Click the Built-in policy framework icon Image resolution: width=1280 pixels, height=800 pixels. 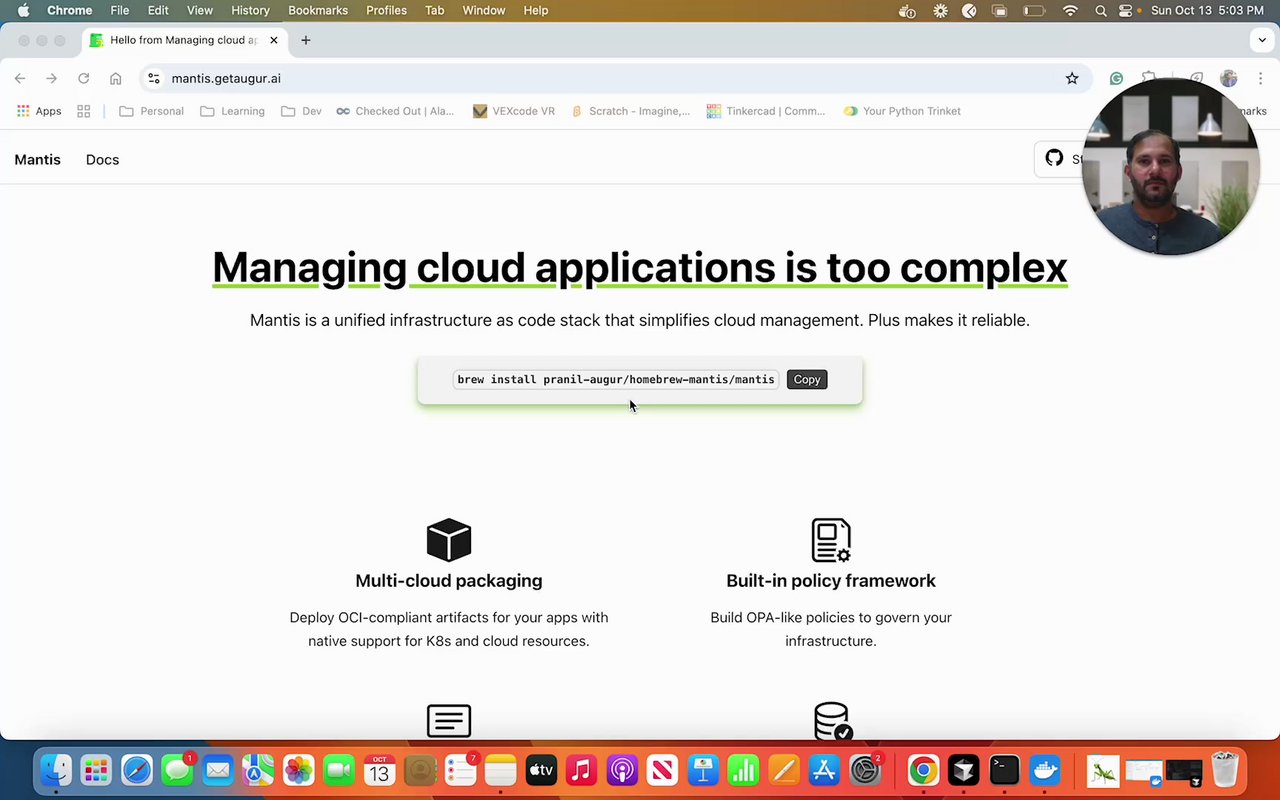[x=831, y=540]
